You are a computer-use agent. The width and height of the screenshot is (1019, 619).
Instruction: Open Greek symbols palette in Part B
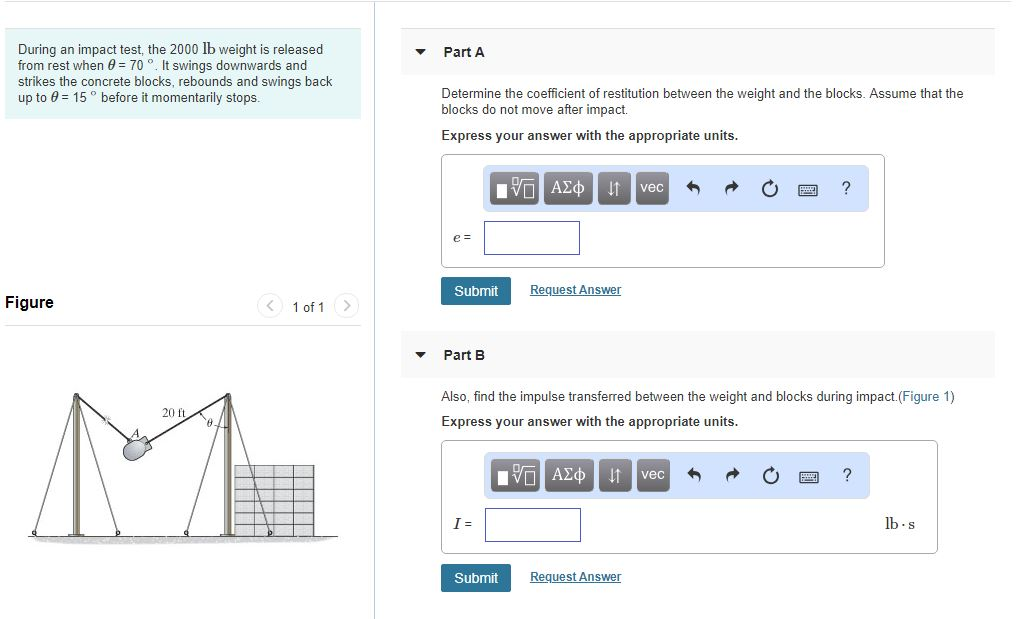568,475
